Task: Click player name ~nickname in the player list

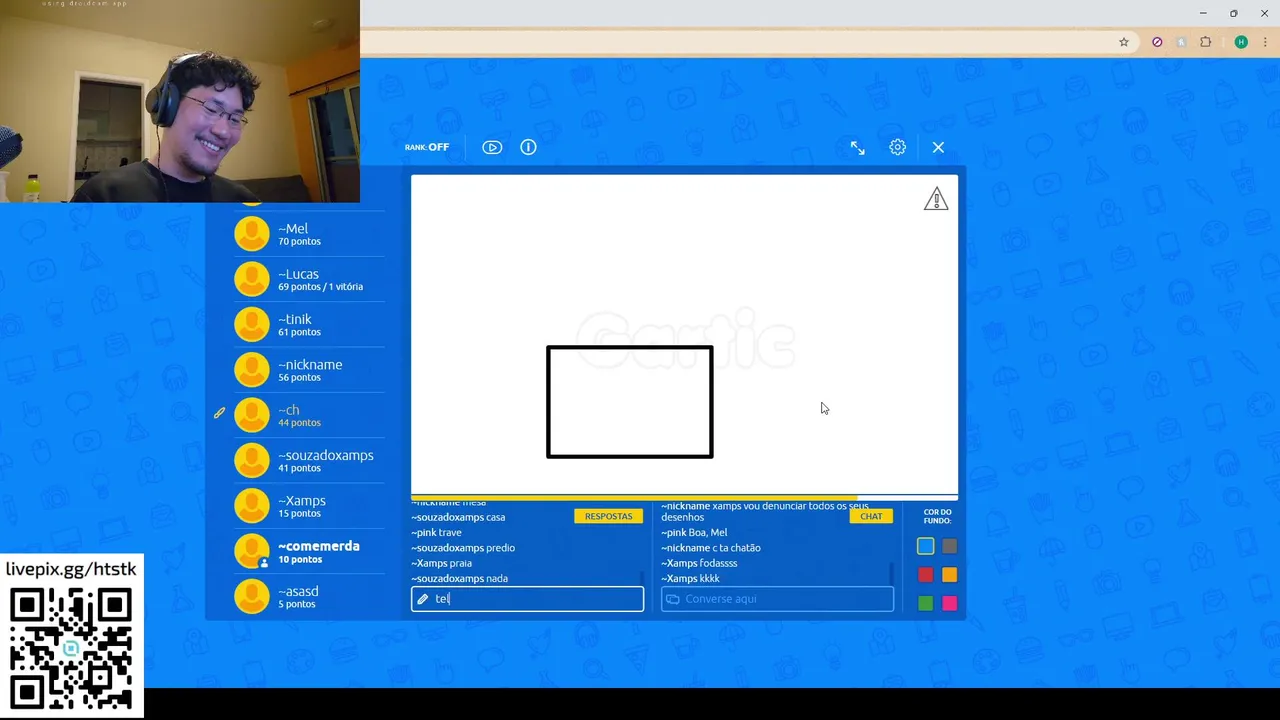Action: [310, 365]
